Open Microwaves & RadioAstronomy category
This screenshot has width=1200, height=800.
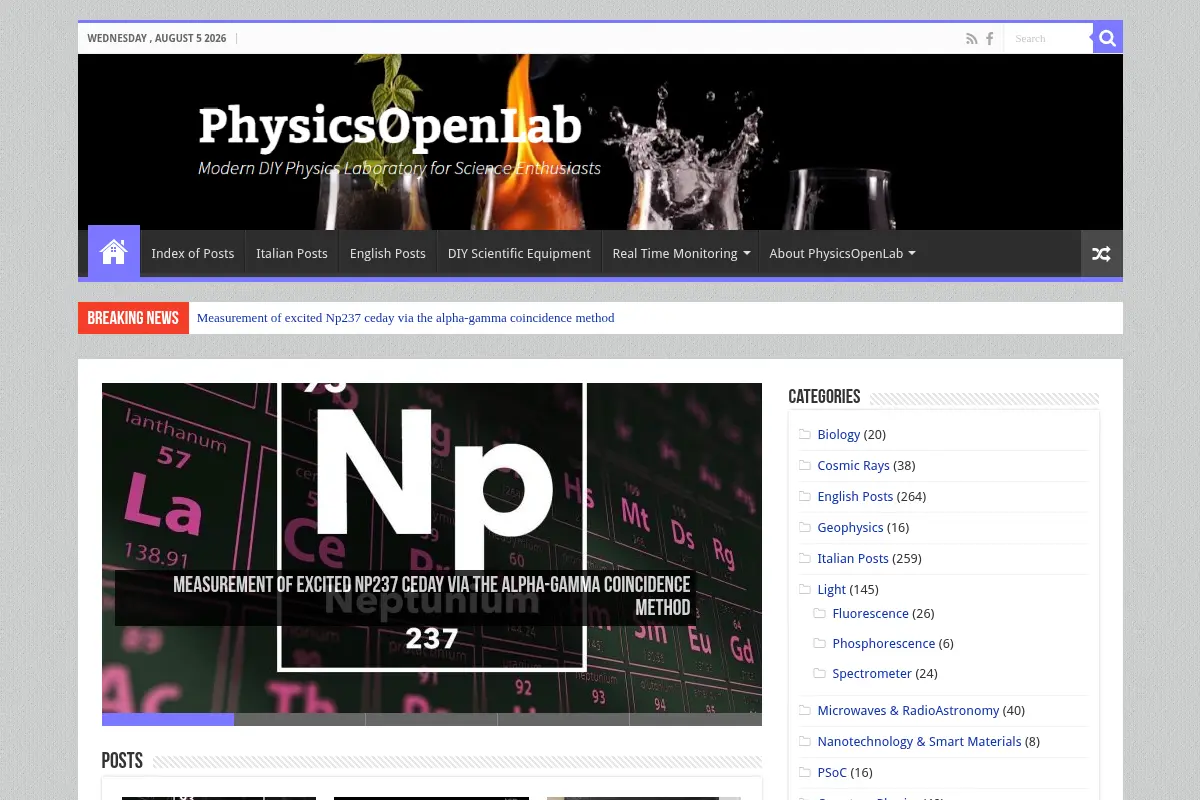[x=908, y=710]
